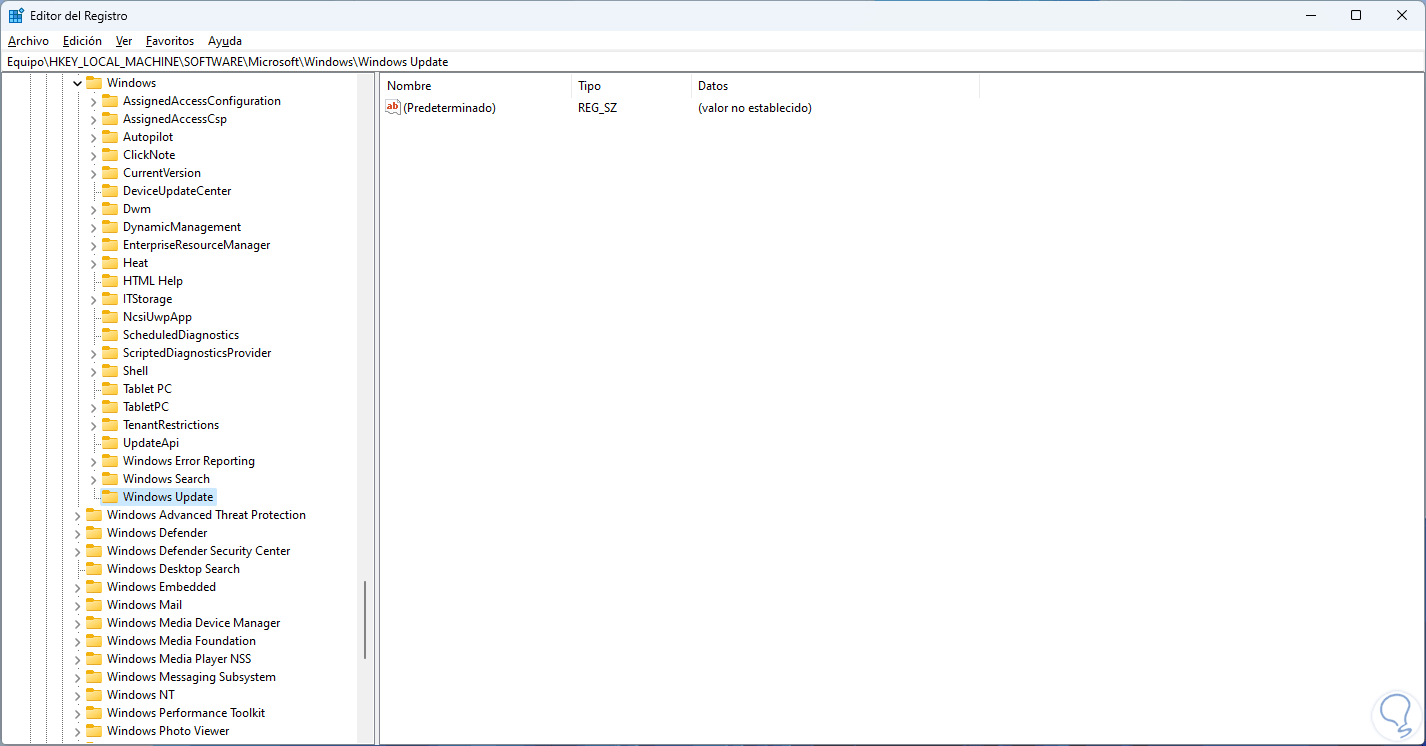Open the Favoritos menu
This screenshot has width=1426, height=746.
(x=170, y=41)
